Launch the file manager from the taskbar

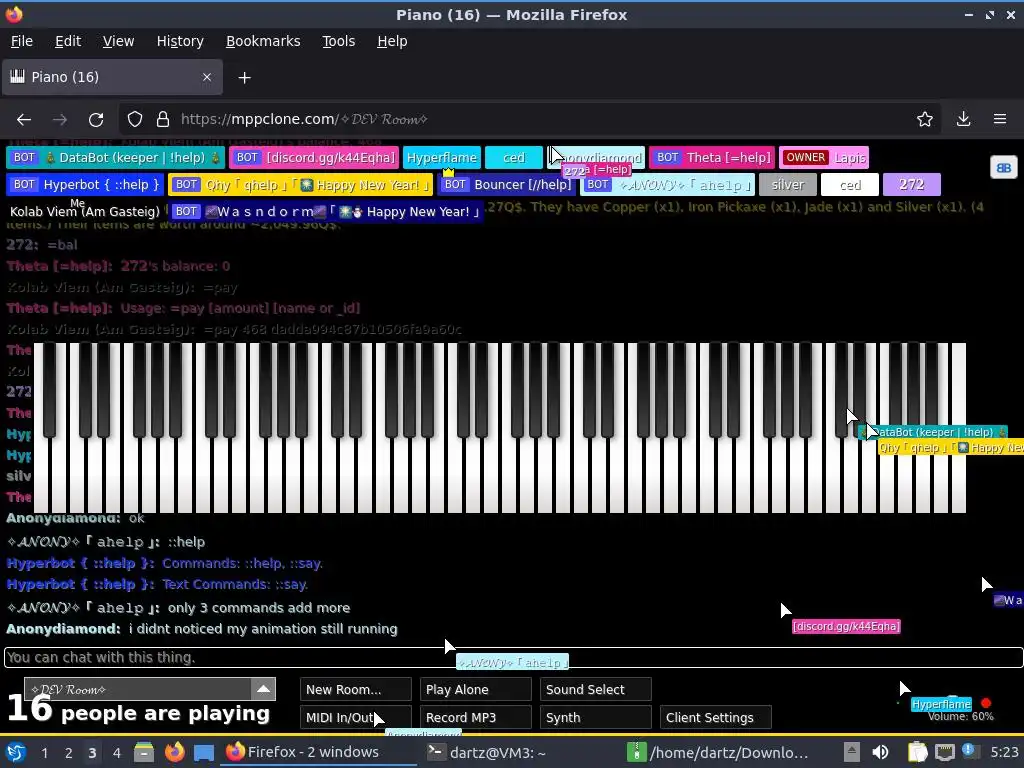coord(144,752)
